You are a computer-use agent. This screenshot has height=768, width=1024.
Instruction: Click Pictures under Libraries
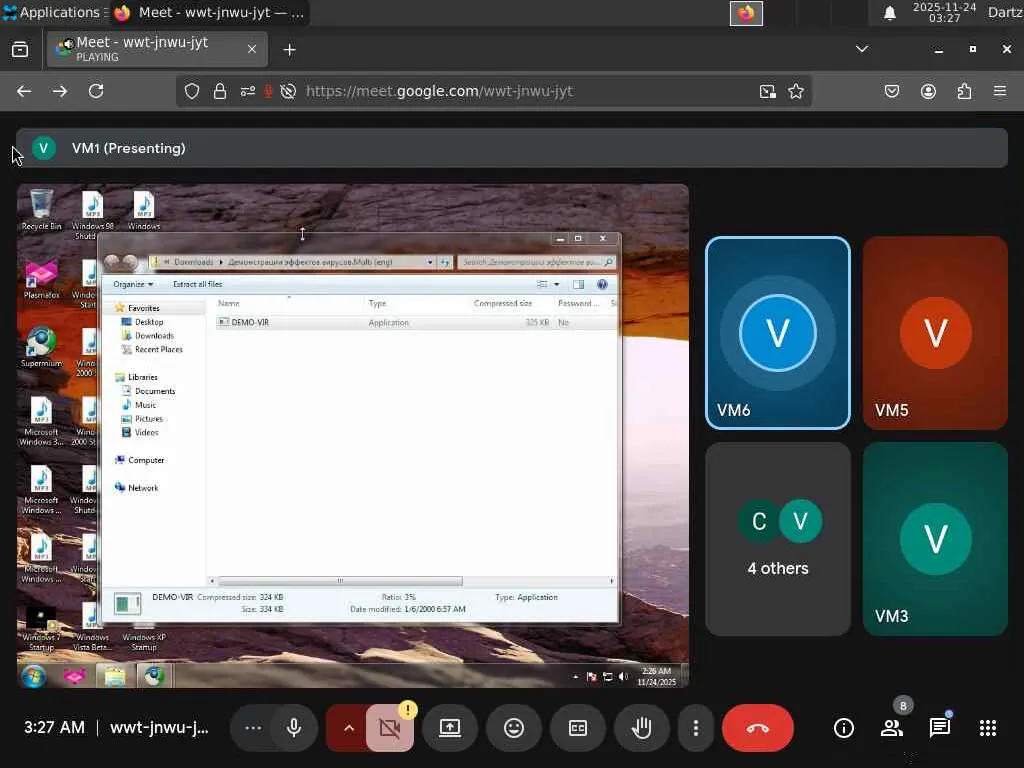click(149, 419)
